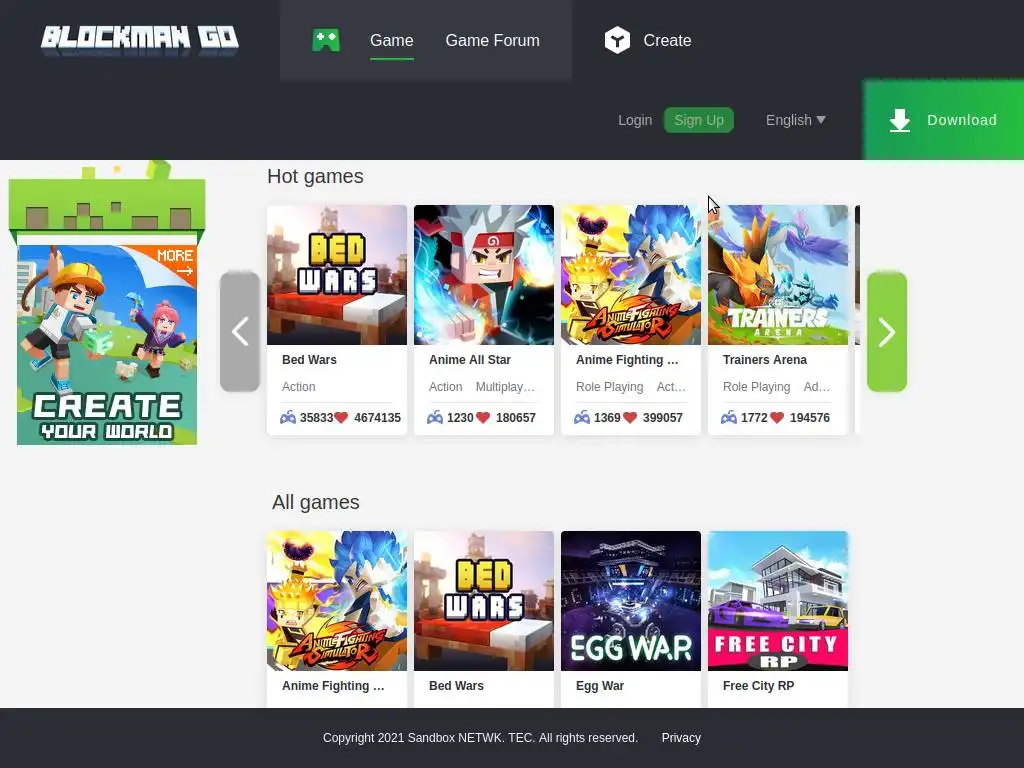Viewport: 1024px width, 768px height.
Task: Click the hexagon Create icon
Action: pos(617,40)
